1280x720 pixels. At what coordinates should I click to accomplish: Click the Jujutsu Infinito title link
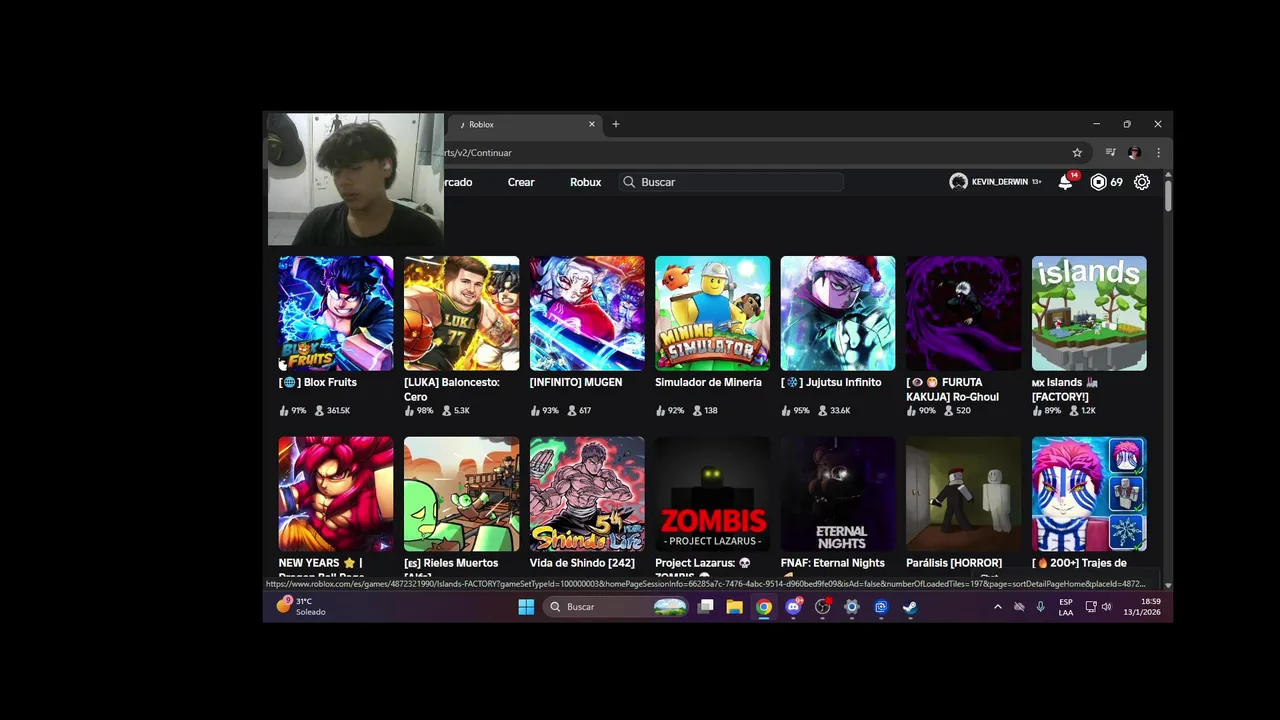[831, 382]
